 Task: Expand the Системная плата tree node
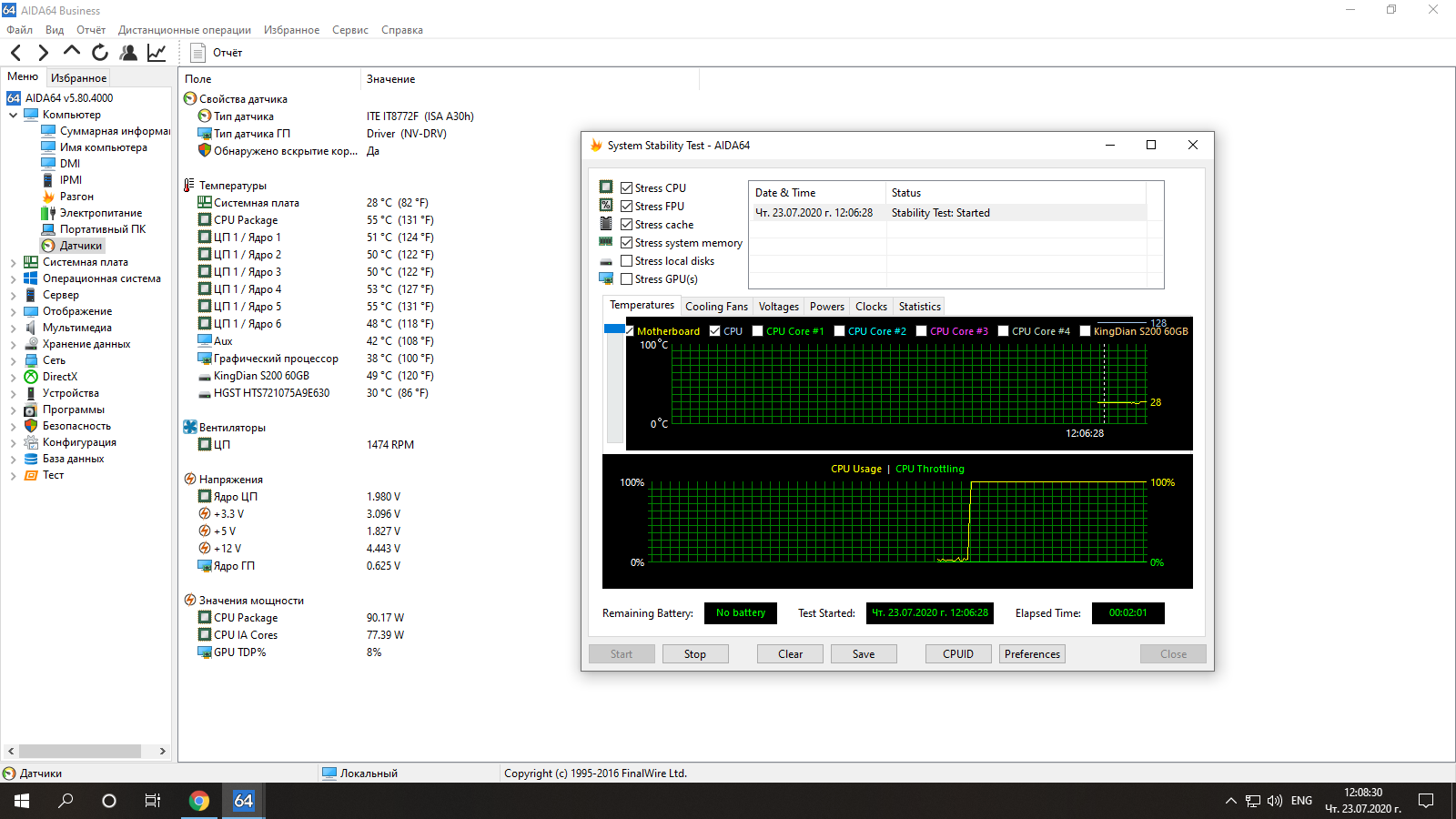click(x=14, y=262)
